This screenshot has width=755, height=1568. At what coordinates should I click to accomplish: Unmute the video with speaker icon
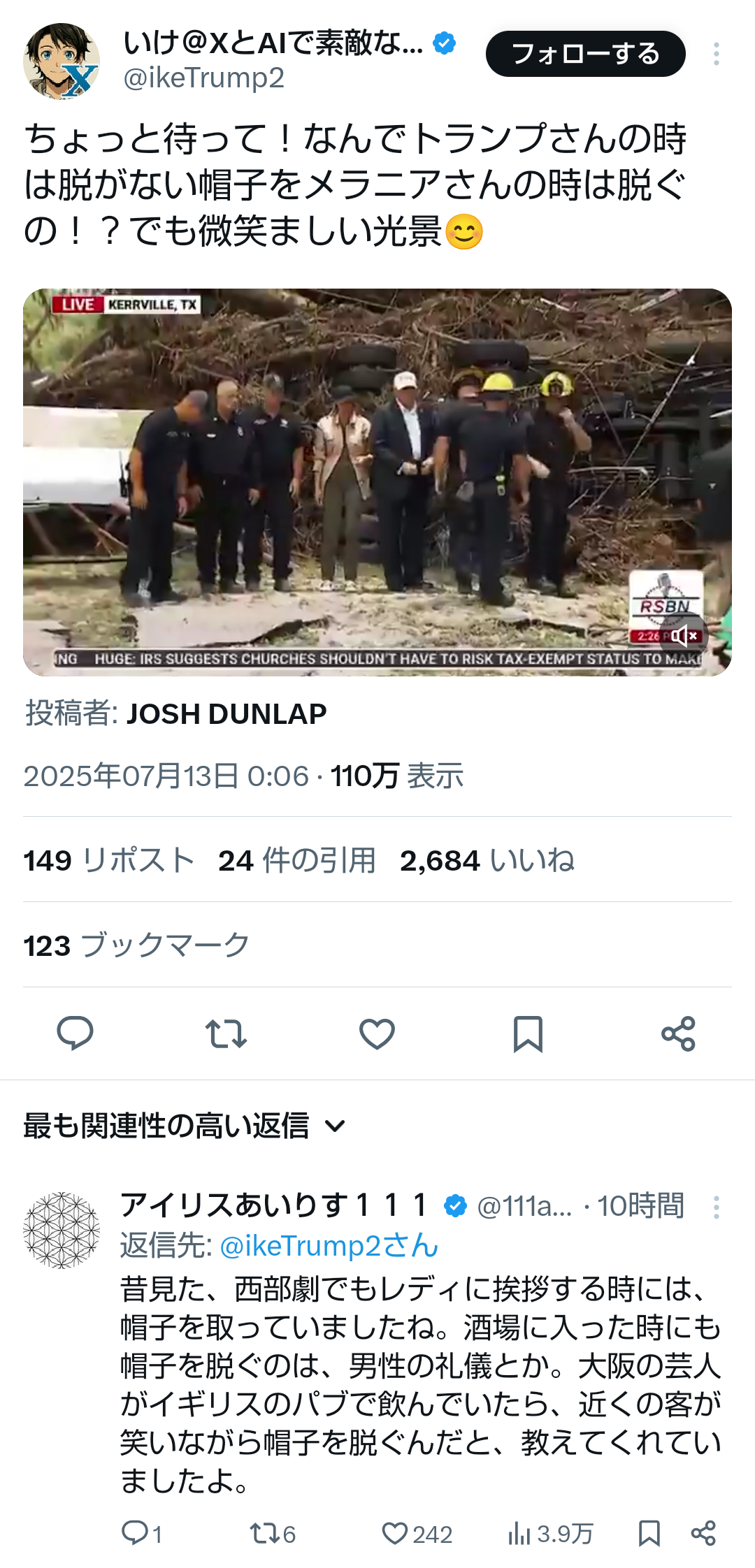(684, 636)
